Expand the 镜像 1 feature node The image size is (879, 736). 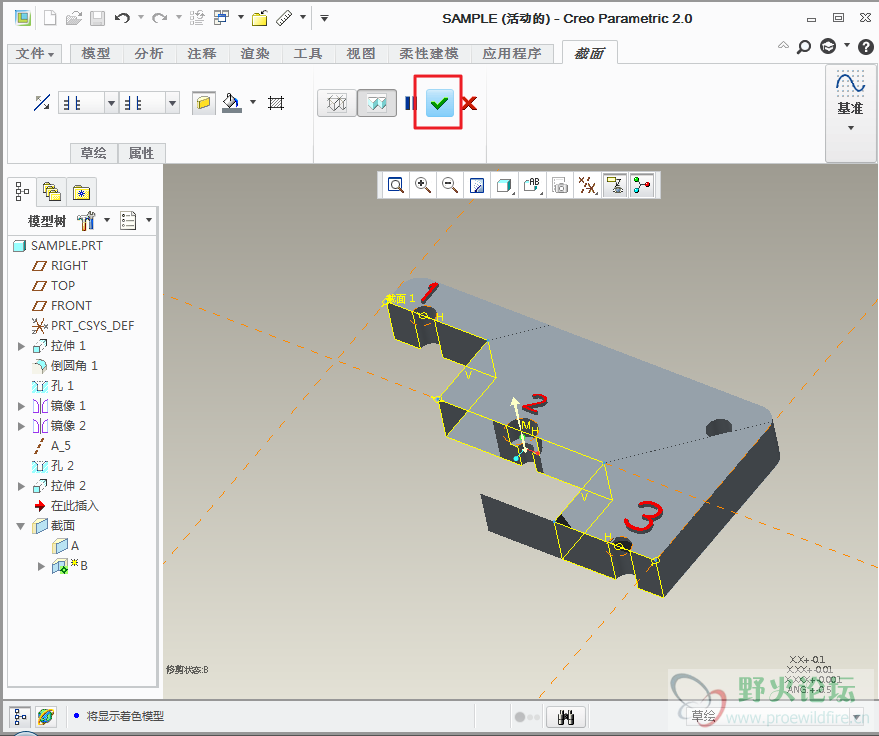(21, 406)
